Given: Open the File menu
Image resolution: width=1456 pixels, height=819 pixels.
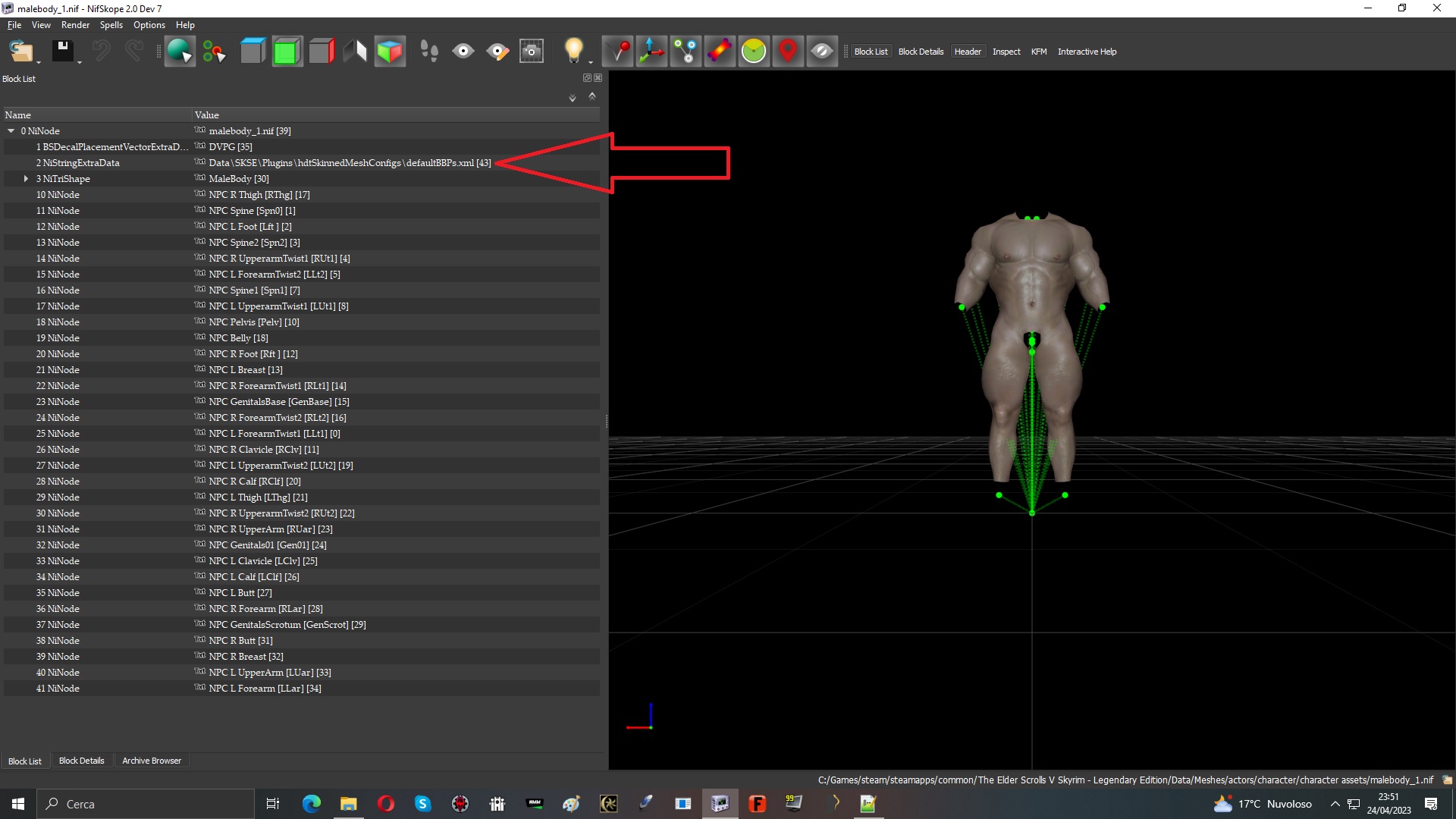Looking at the screenshot, I should pyautogui.click(x=14, y=25).
